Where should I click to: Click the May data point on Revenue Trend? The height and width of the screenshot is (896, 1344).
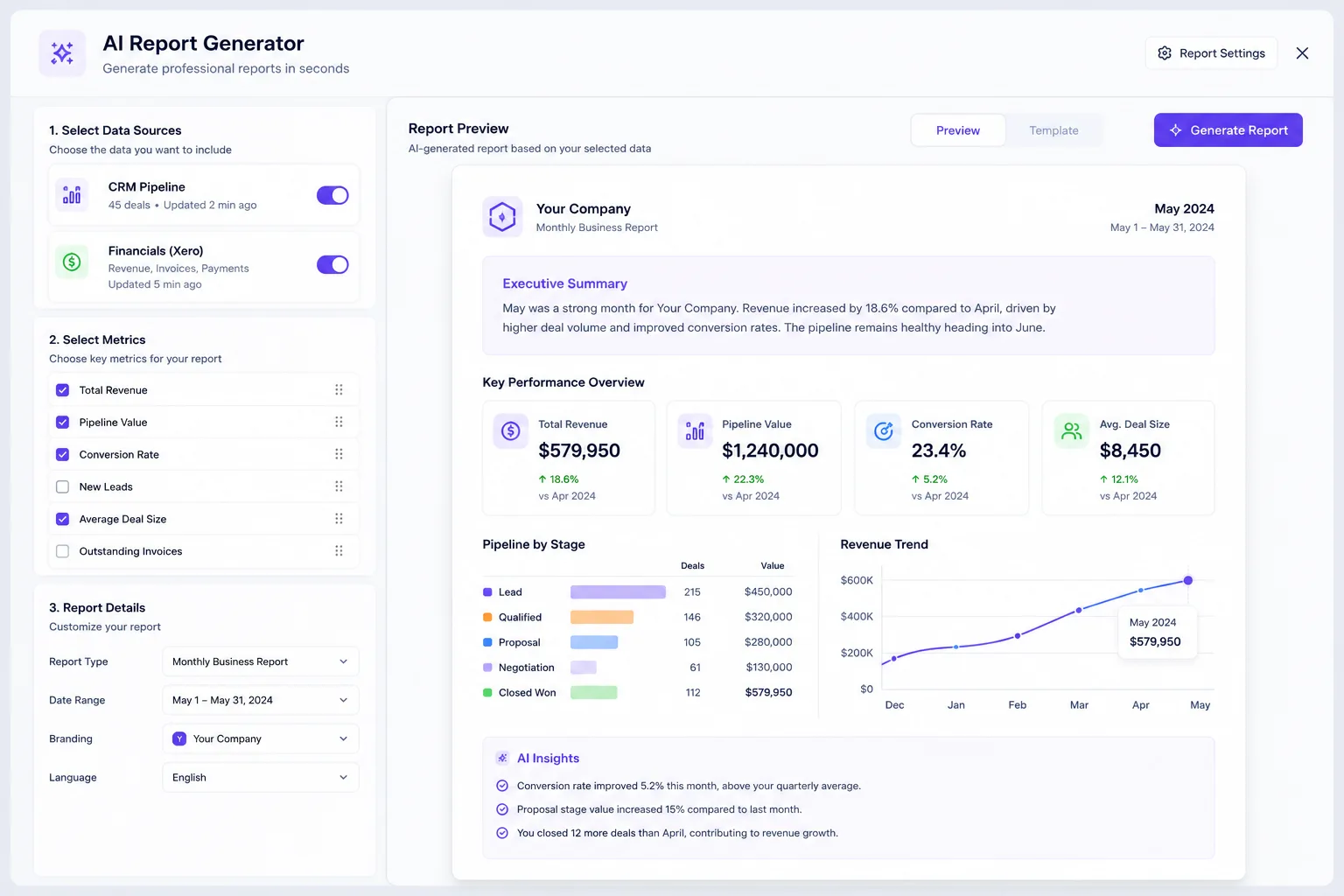(x=1188, y=580)
